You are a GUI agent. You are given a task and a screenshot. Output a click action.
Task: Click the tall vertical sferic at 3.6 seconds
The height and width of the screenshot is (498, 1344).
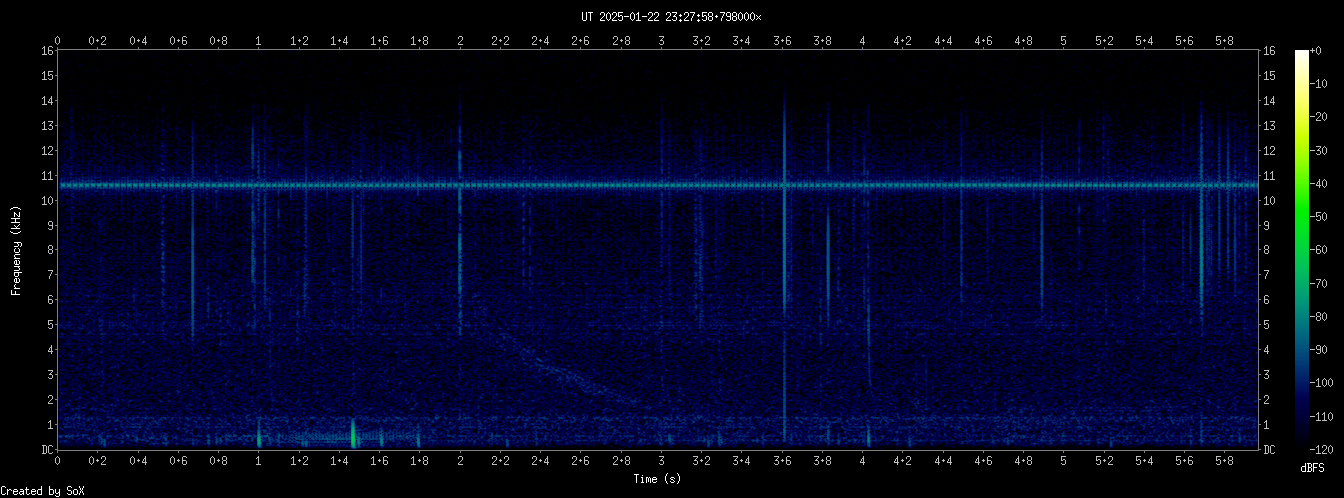click(784, 270)
